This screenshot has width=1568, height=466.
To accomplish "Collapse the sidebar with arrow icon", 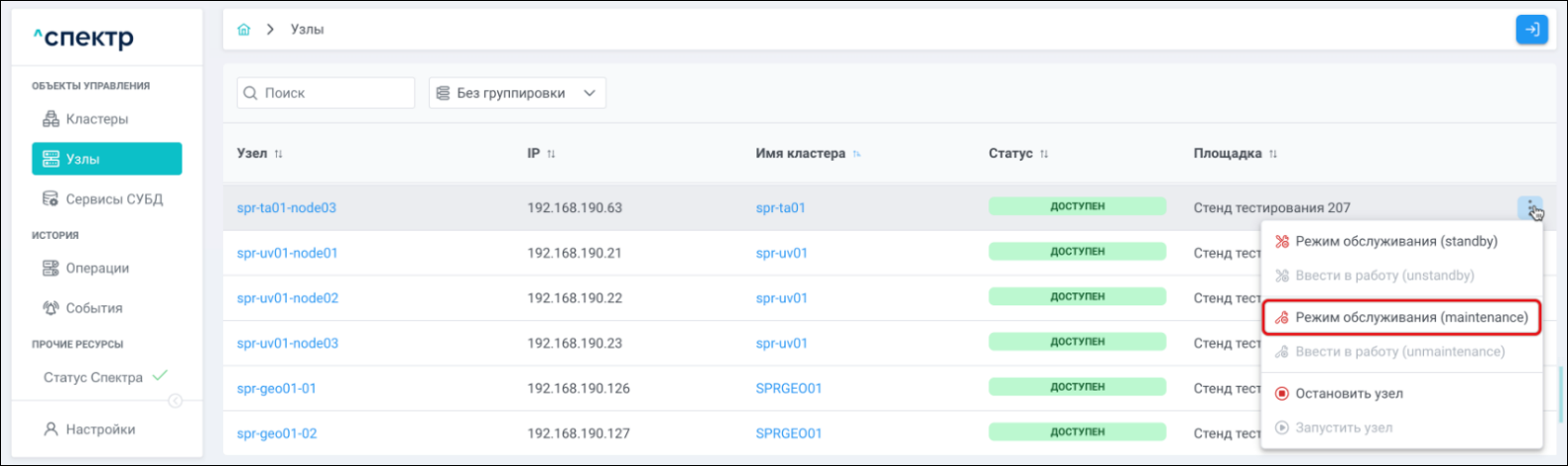I will coord(176,401).
